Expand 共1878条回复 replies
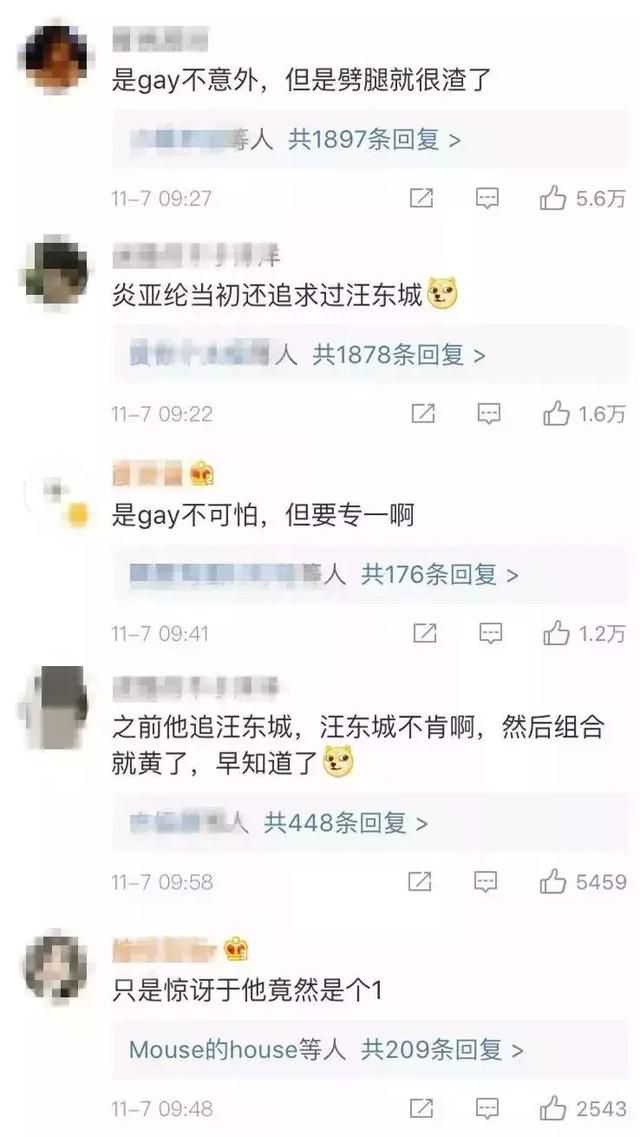 pyautogui.click(x=399, y=355)
